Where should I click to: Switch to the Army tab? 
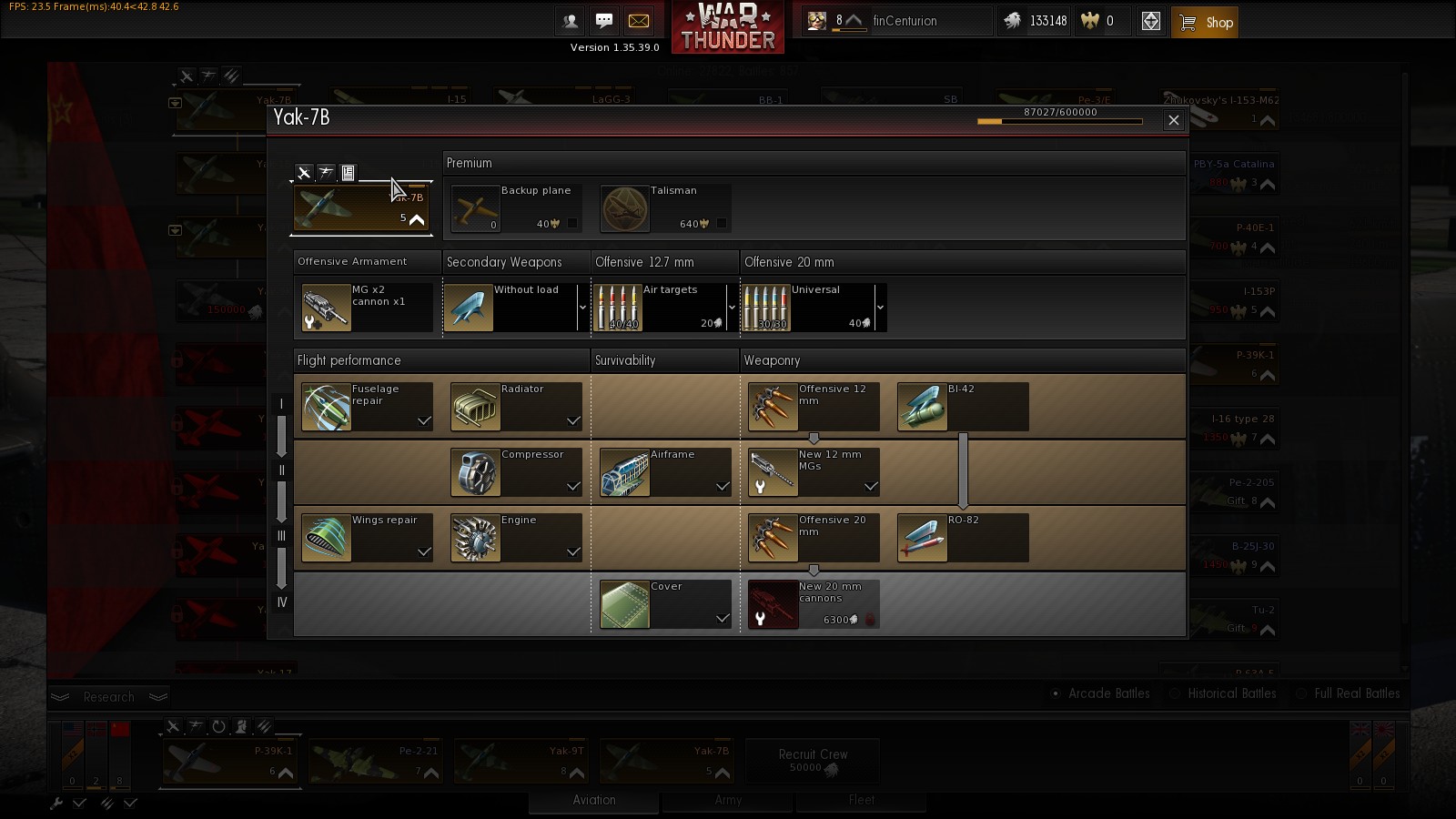point(728,801)
